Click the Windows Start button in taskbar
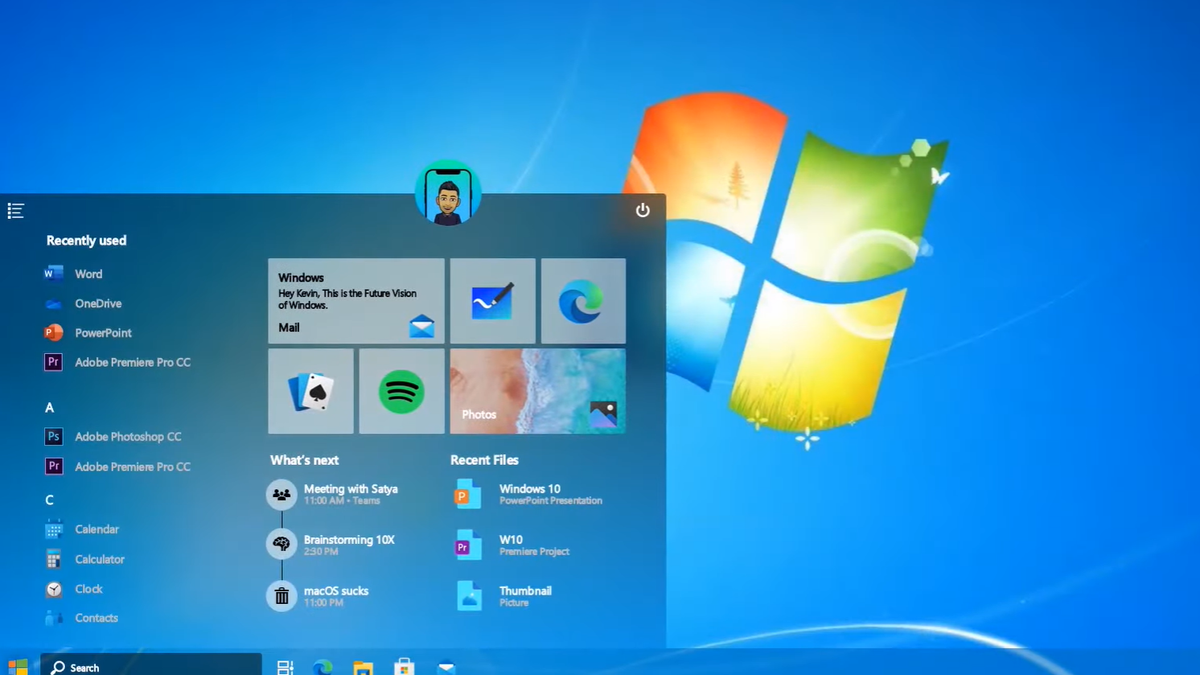 18,666
